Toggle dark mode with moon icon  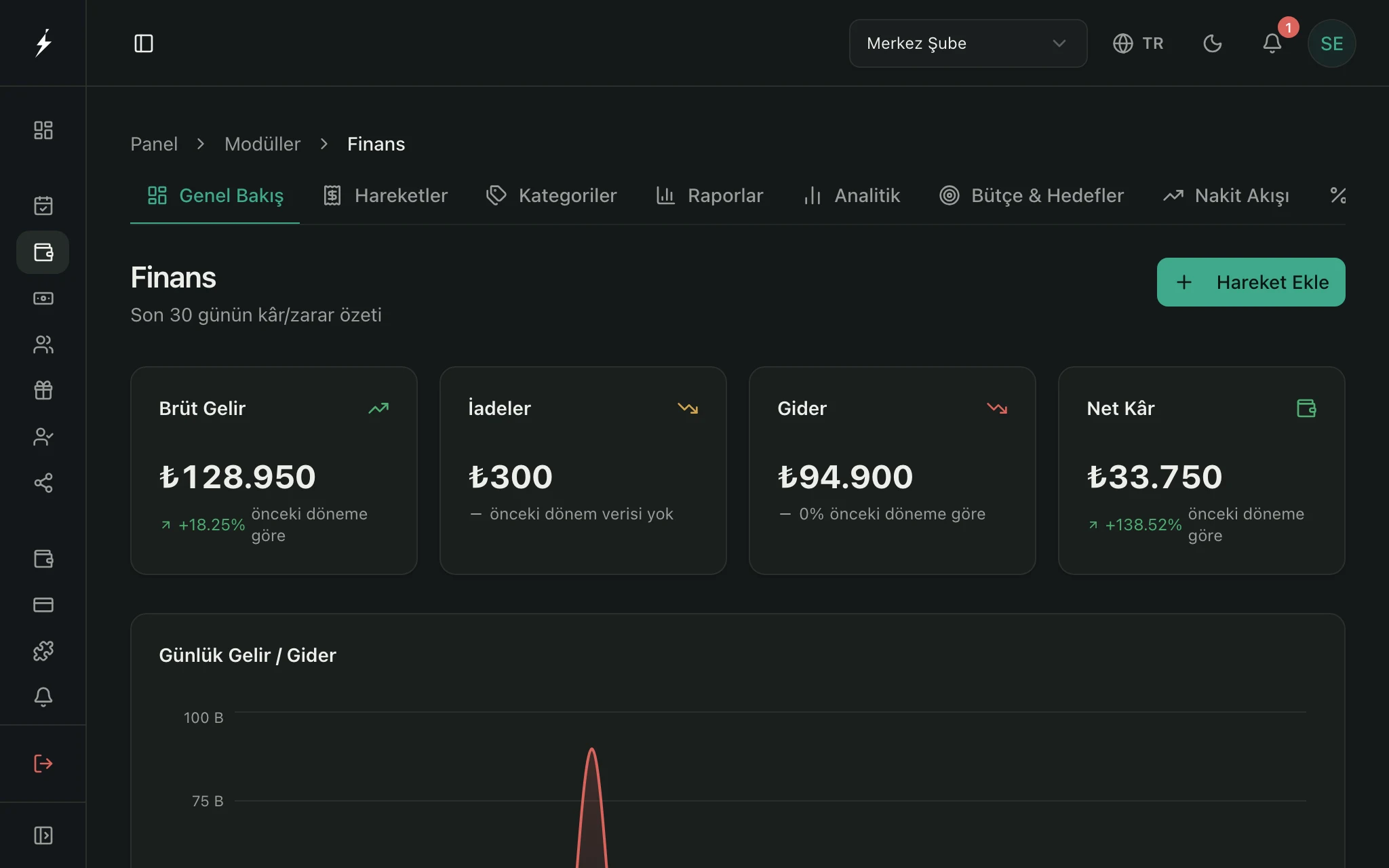pyautogui.click(x=1213, y=43)
